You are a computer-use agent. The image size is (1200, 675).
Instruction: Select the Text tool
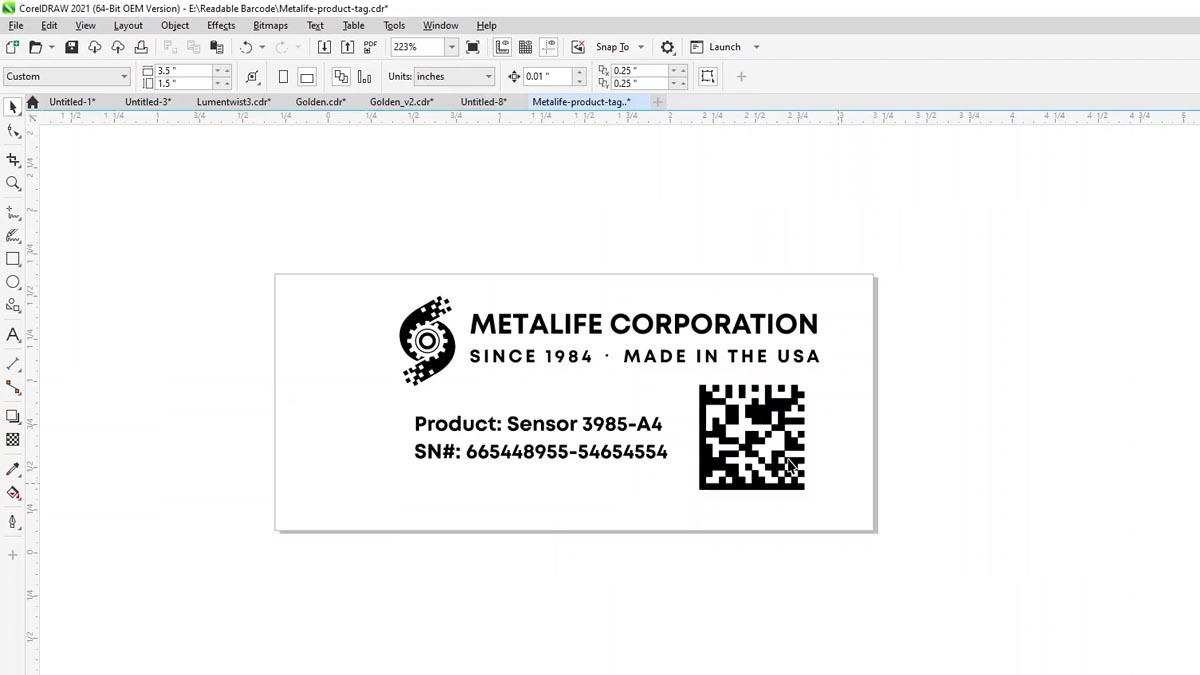(x=13, y=335)
